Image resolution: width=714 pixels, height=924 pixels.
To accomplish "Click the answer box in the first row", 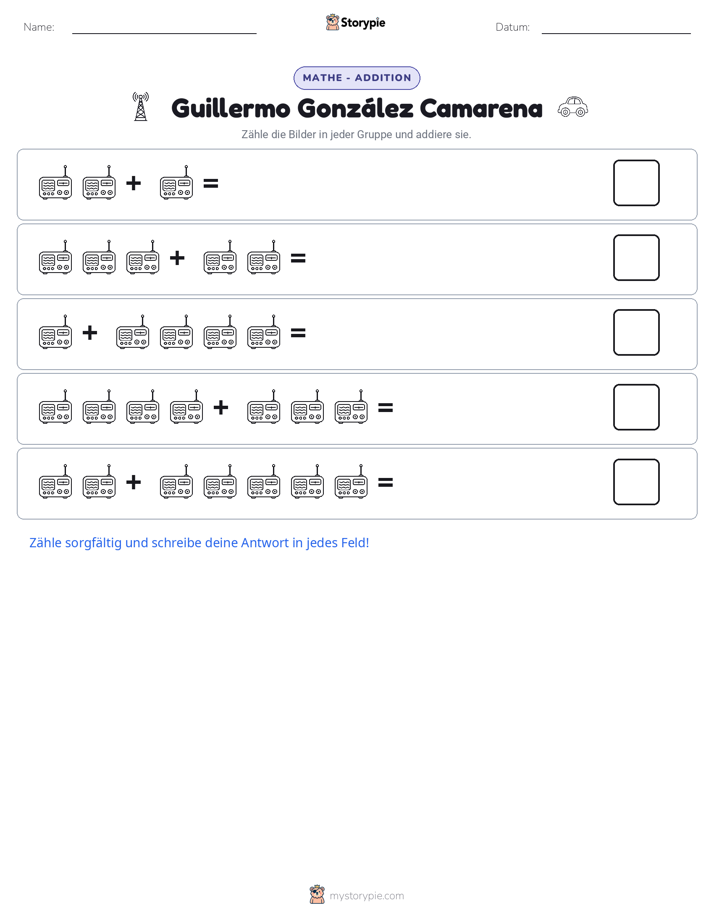I will [636, 183].
